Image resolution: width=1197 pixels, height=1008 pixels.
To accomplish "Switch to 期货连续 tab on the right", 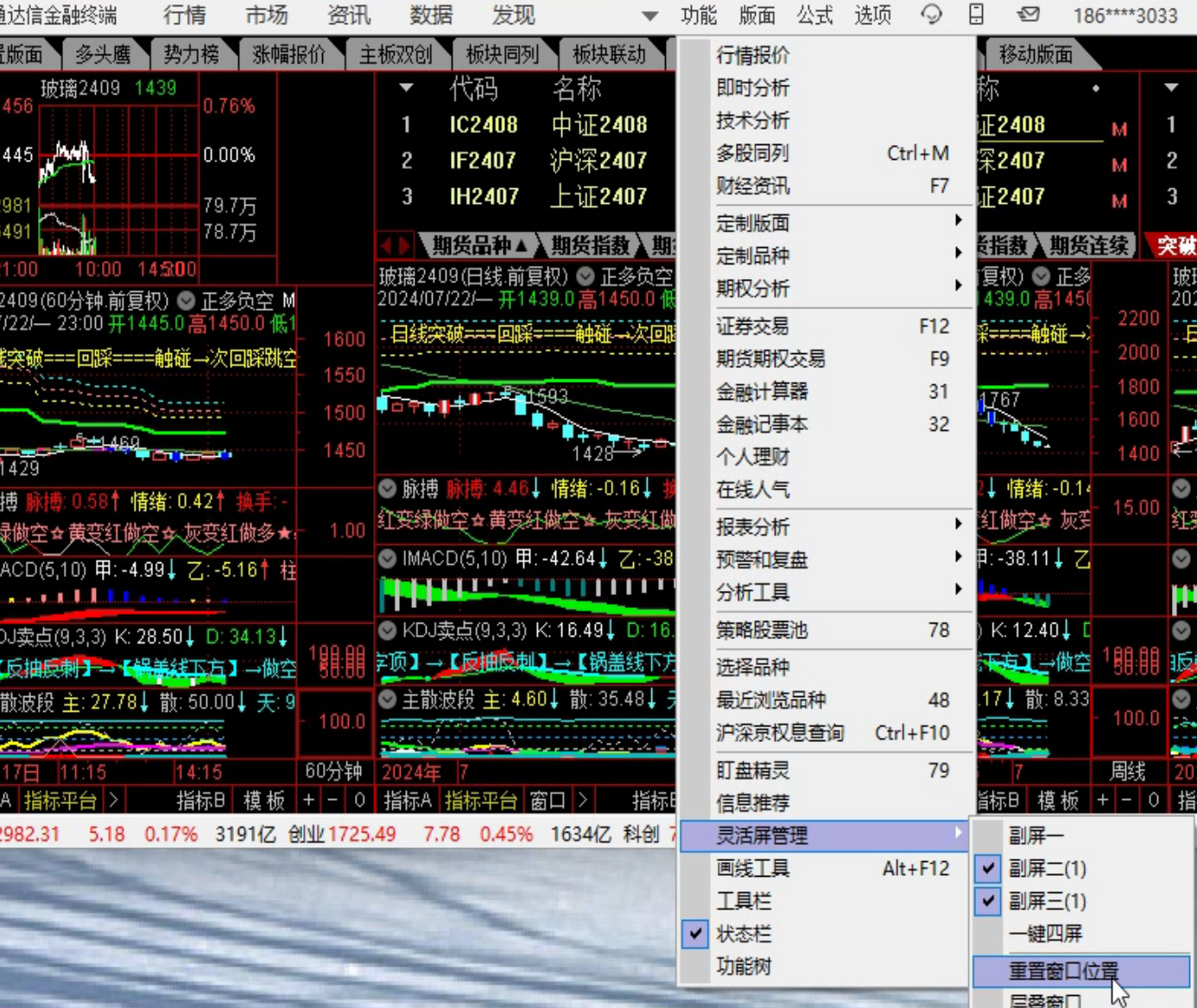I will pos(1088,245).
